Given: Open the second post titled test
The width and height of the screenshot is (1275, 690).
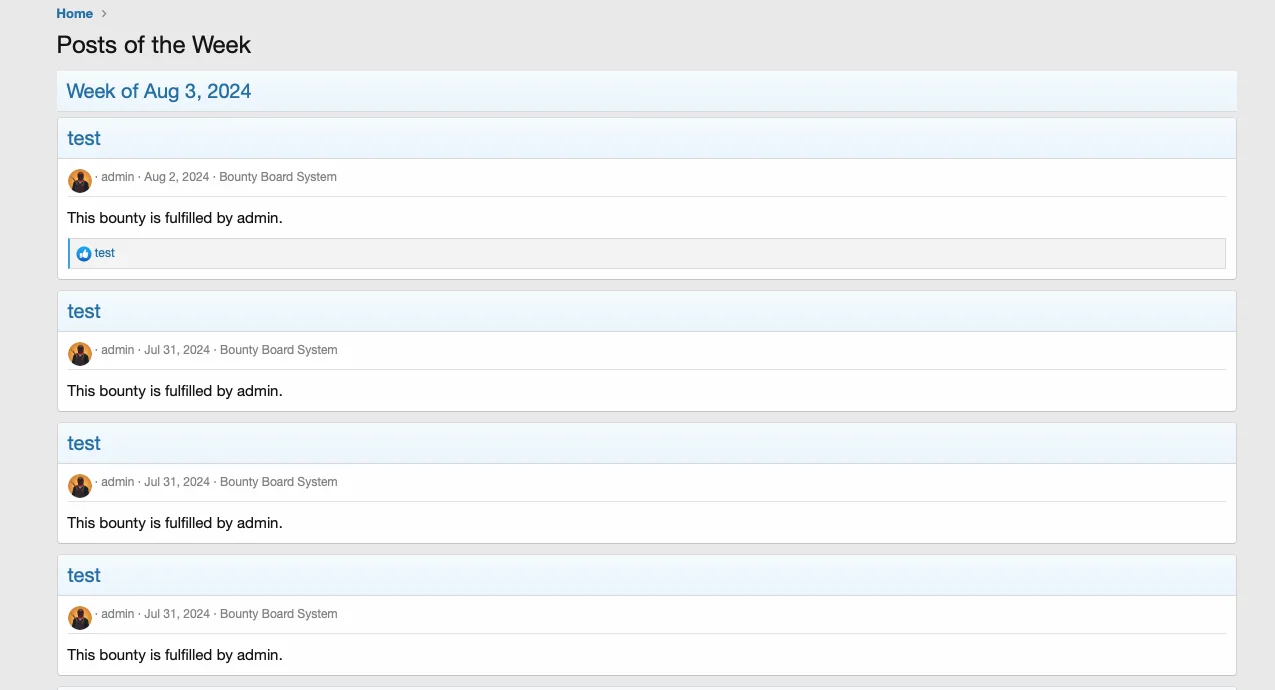Looking at the screenshot, I should coord(84,311).
